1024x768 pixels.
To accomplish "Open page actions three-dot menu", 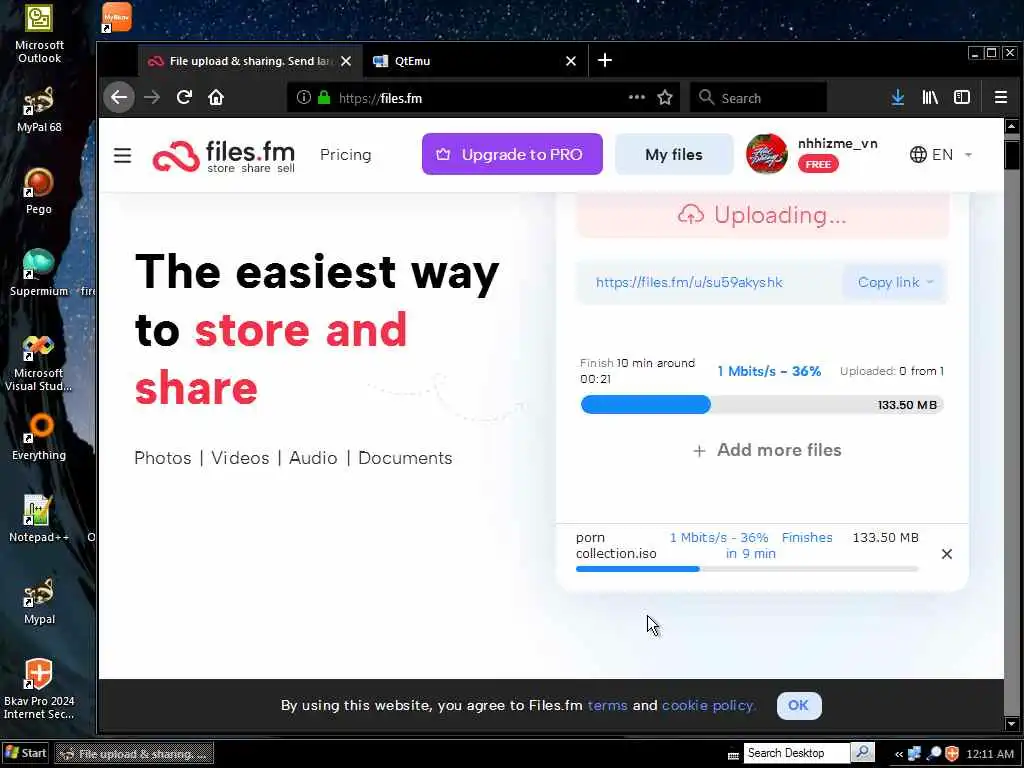I will (x=637, y=97).
